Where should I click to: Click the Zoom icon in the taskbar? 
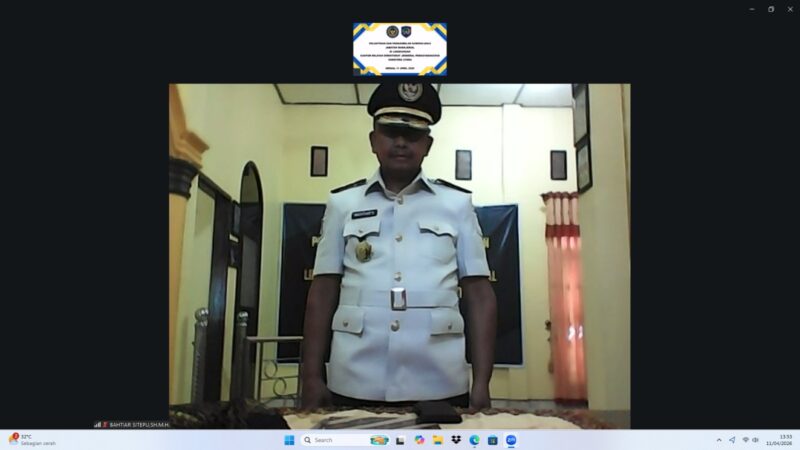pos(511,440)
